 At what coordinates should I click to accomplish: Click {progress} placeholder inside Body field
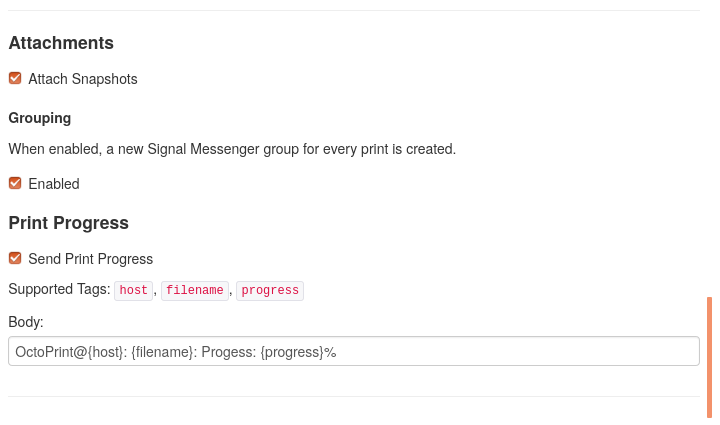coord(292,352)
